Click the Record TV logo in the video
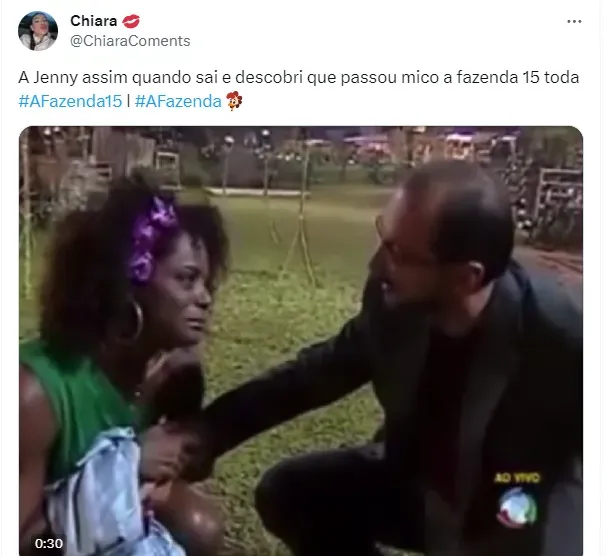The image size is (606, 556). 517,507
